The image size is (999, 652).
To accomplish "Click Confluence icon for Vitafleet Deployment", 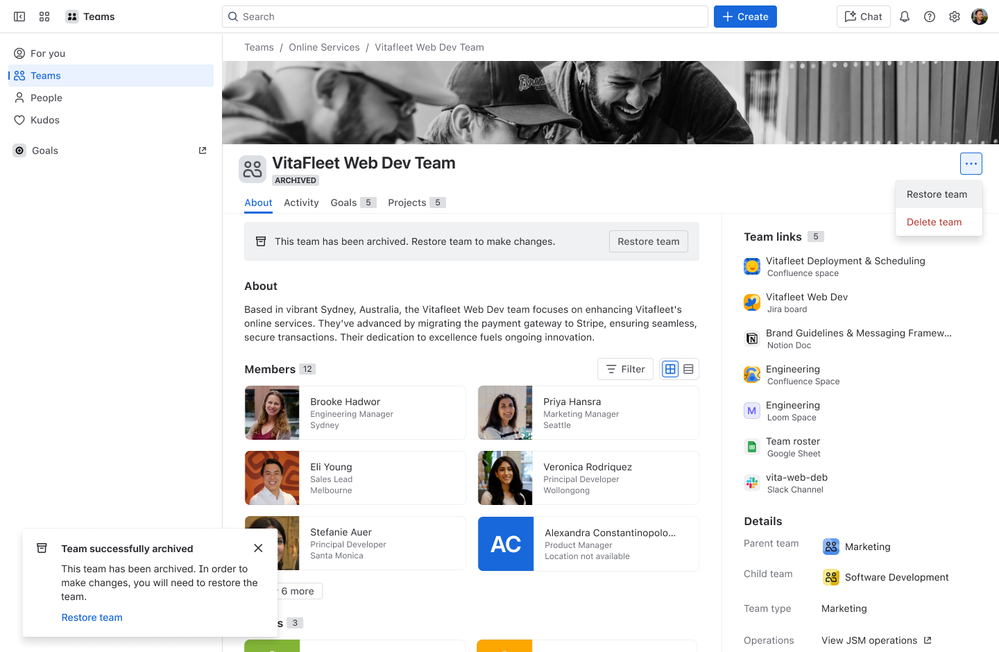I will (752, 266).
